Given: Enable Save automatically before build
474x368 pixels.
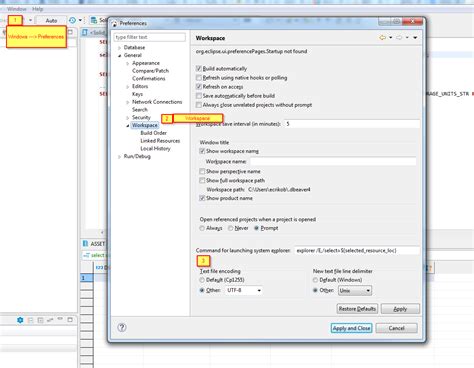Looking at the screenshot, I should point(199,96).
